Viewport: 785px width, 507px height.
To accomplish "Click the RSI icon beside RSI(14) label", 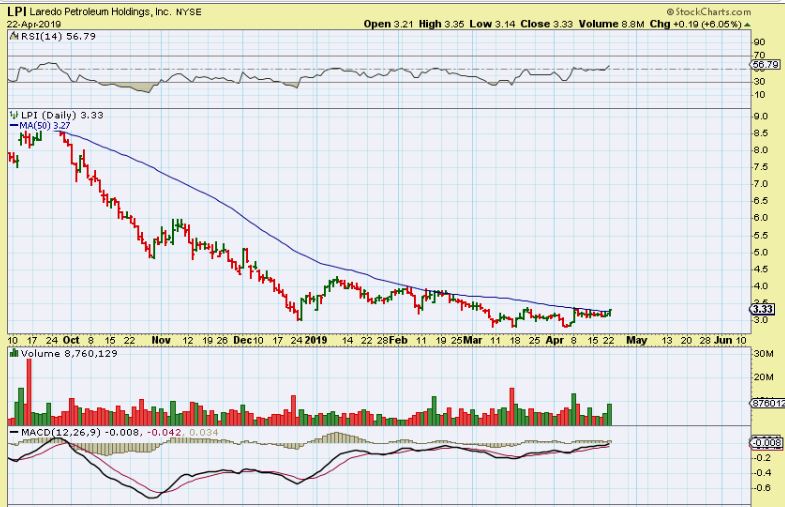I will 15,36.
